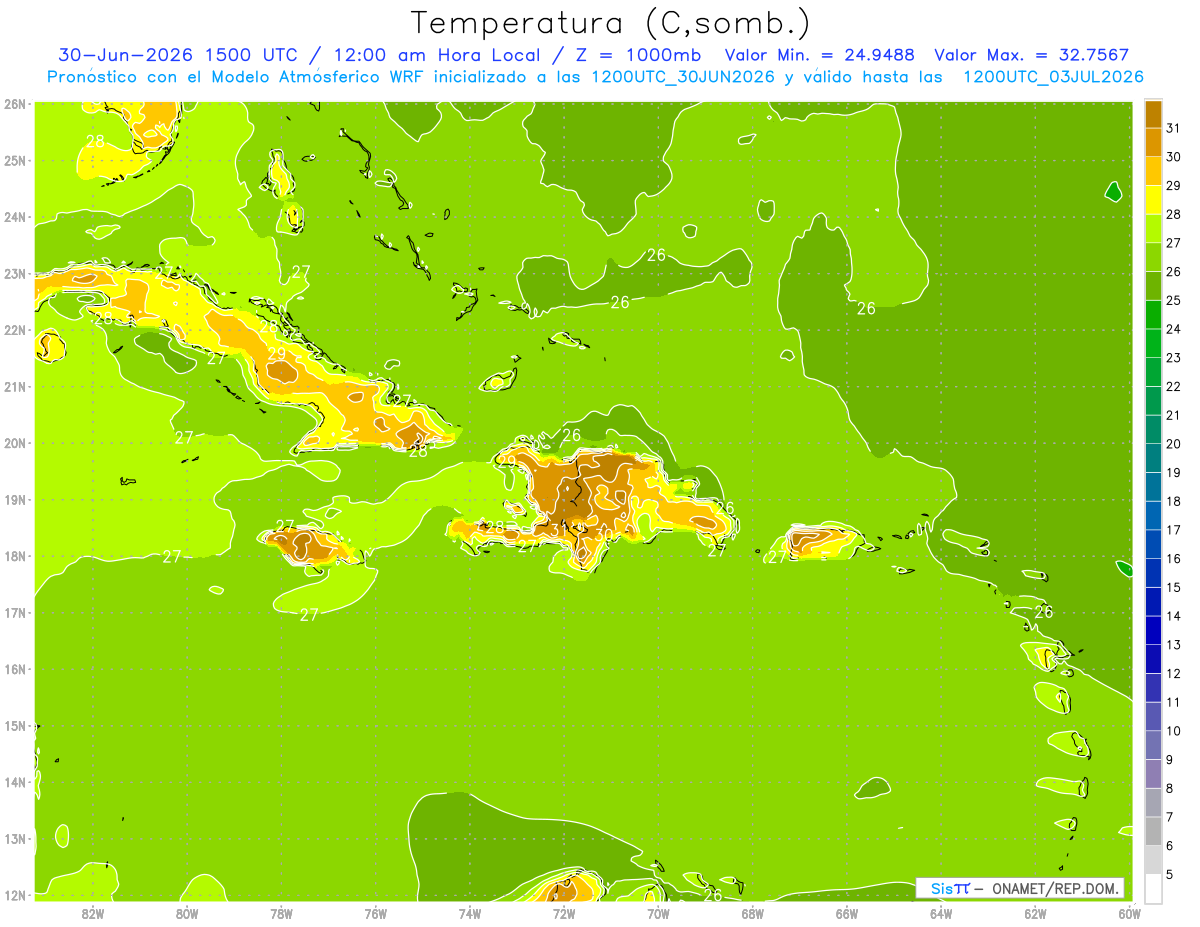The height and width of the screenshot is (927, 1200).
Task: Click the initialization time 1200UTC_30JUN2026
Action: (683, 77)
